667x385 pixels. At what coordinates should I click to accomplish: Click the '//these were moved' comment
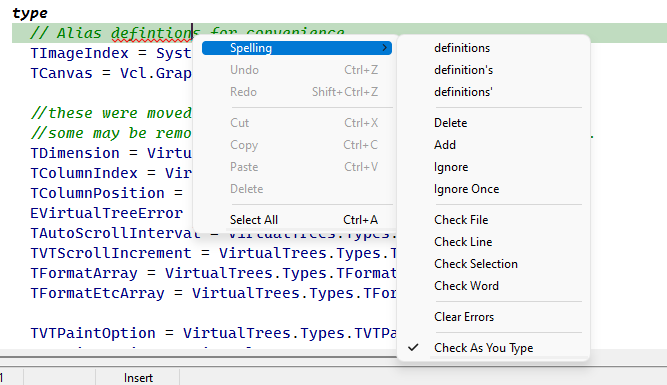[x=111, y=113]
